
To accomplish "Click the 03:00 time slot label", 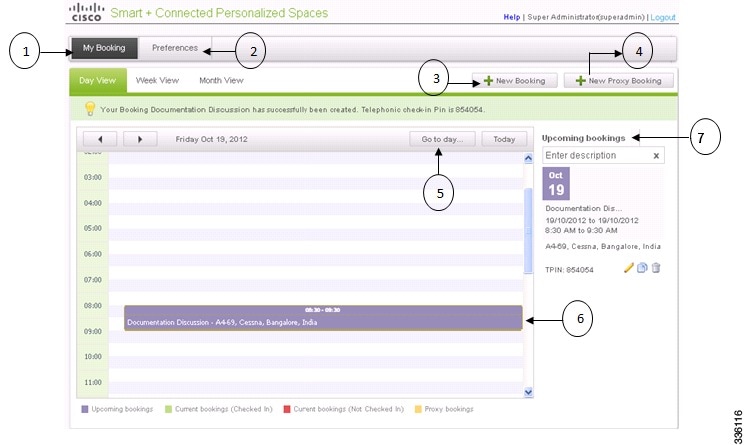I will [93, 177].
